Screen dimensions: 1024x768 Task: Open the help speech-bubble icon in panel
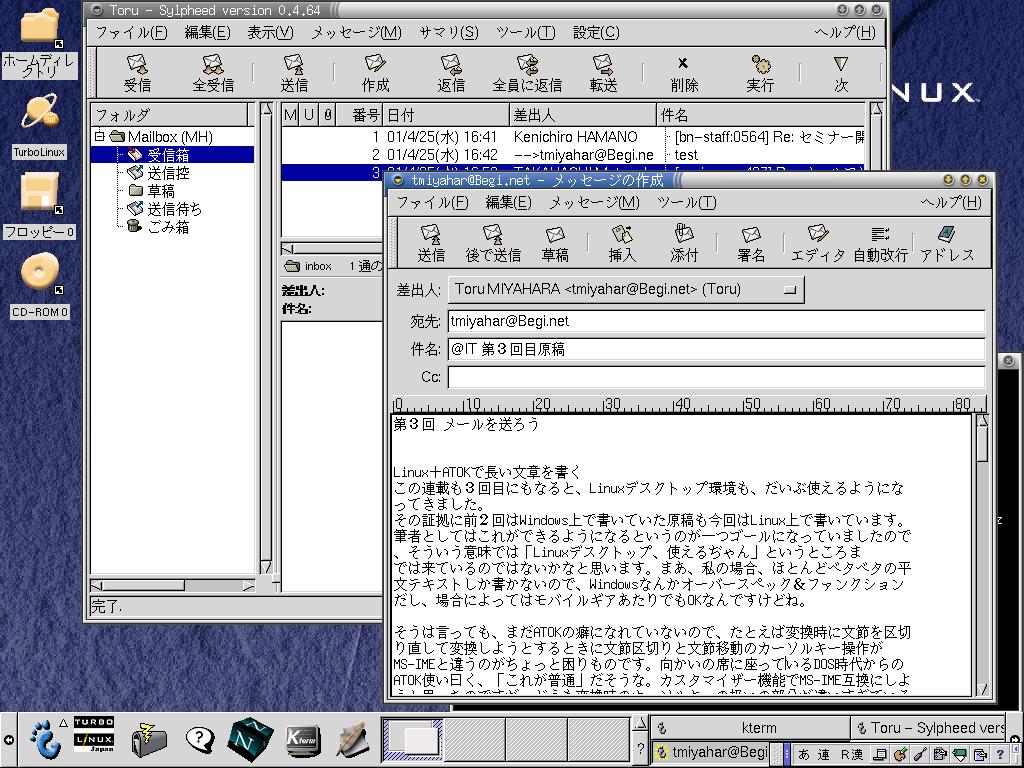point(200,739)
